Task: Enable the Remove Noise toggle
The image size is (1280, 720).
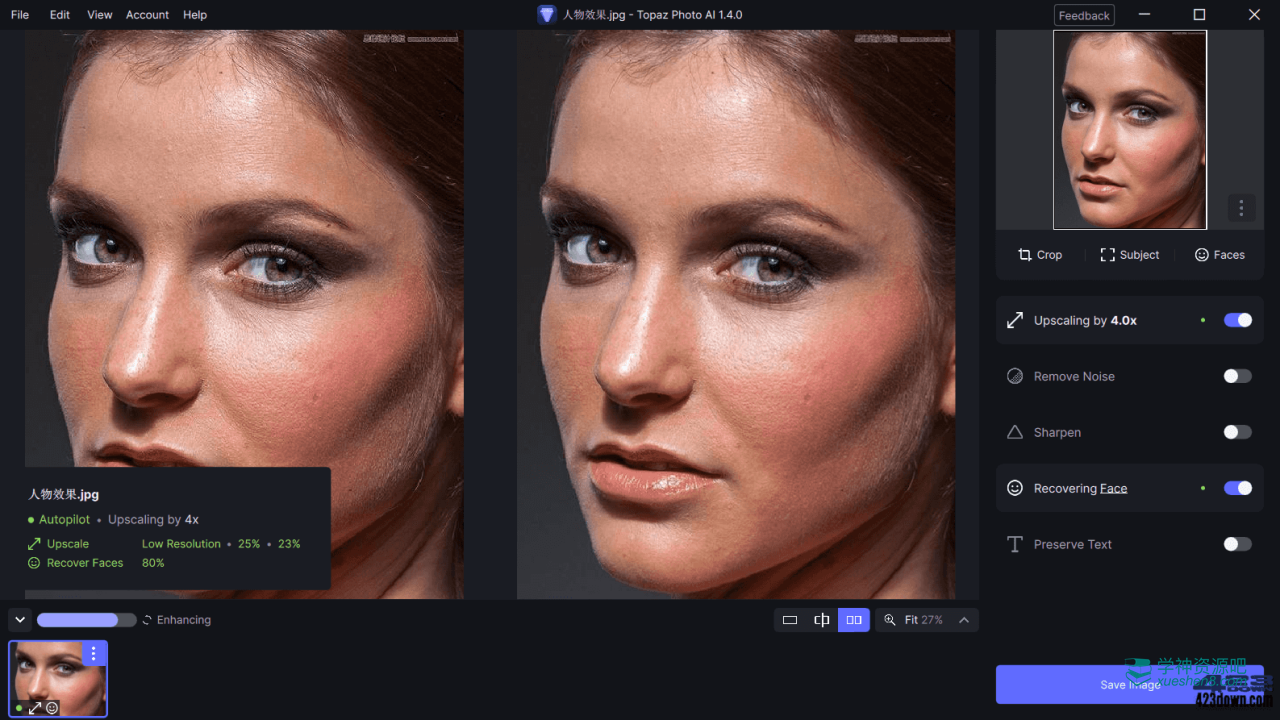Action: coord(1237,376)
